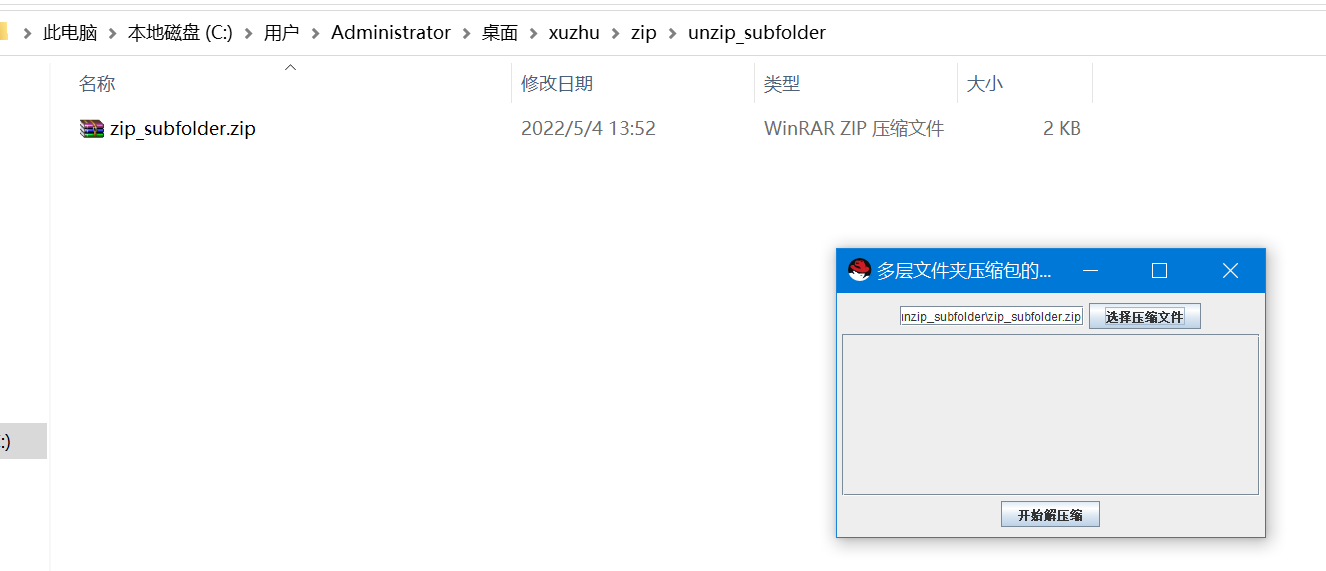Click the 开始解压缩 button
Image resolution: width=1326 pixels, height=571 pixels.
[1050, 515]
